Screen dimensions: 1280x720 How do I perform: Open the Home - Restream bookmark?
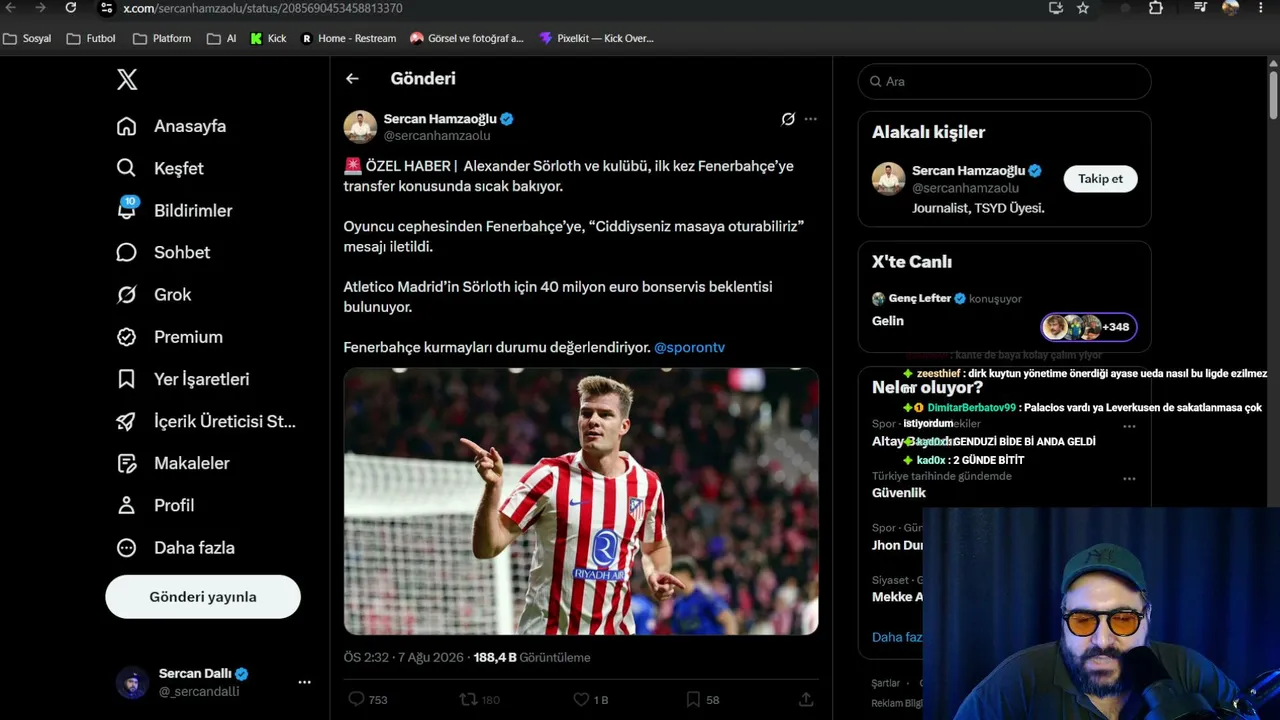(x=348, y=39)
